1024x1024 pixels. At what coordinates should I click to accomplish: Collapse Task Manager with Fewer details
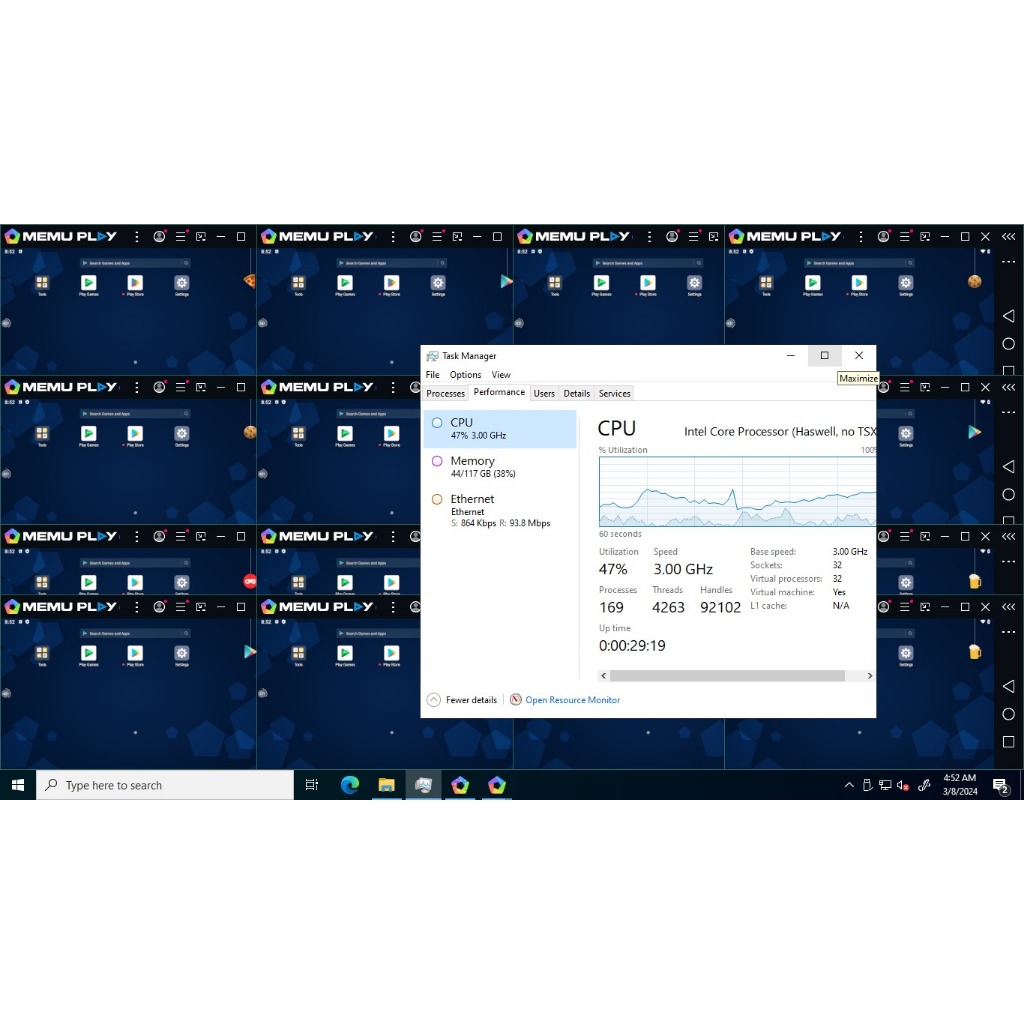click(x=462, y=699)
